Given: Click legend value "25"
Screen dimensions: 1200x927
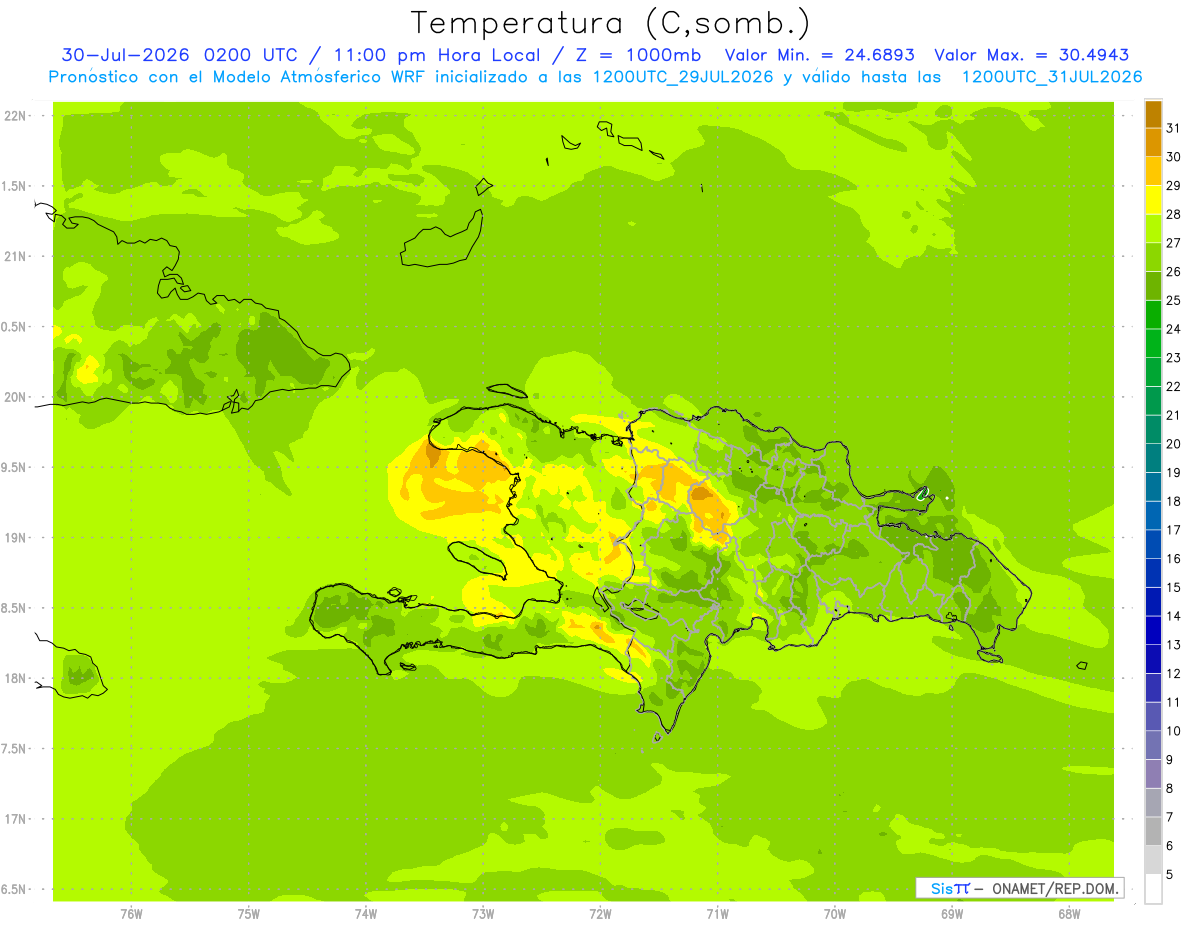Looking at the screenshot, I should click(1174, 300).
